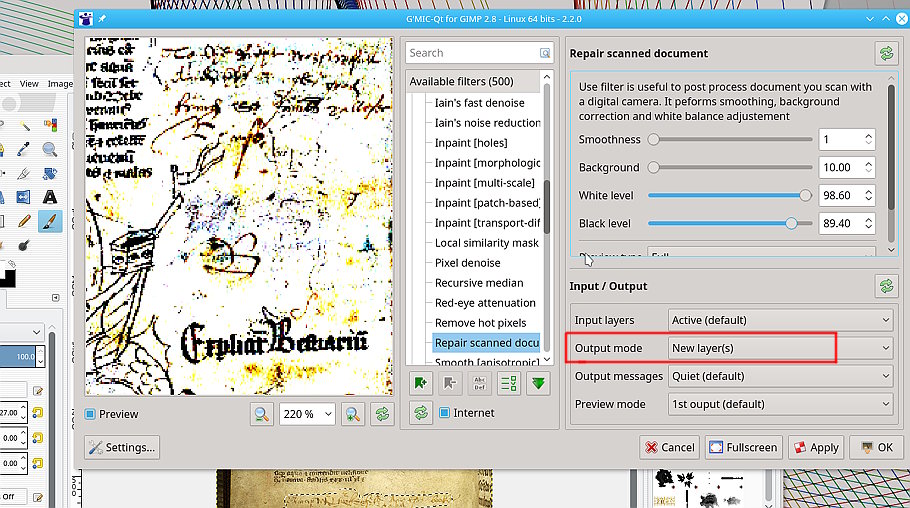Select the Text tool in GIMP toolbox
910x508 pixels.
pyautogui.click(x=50, y=197)
